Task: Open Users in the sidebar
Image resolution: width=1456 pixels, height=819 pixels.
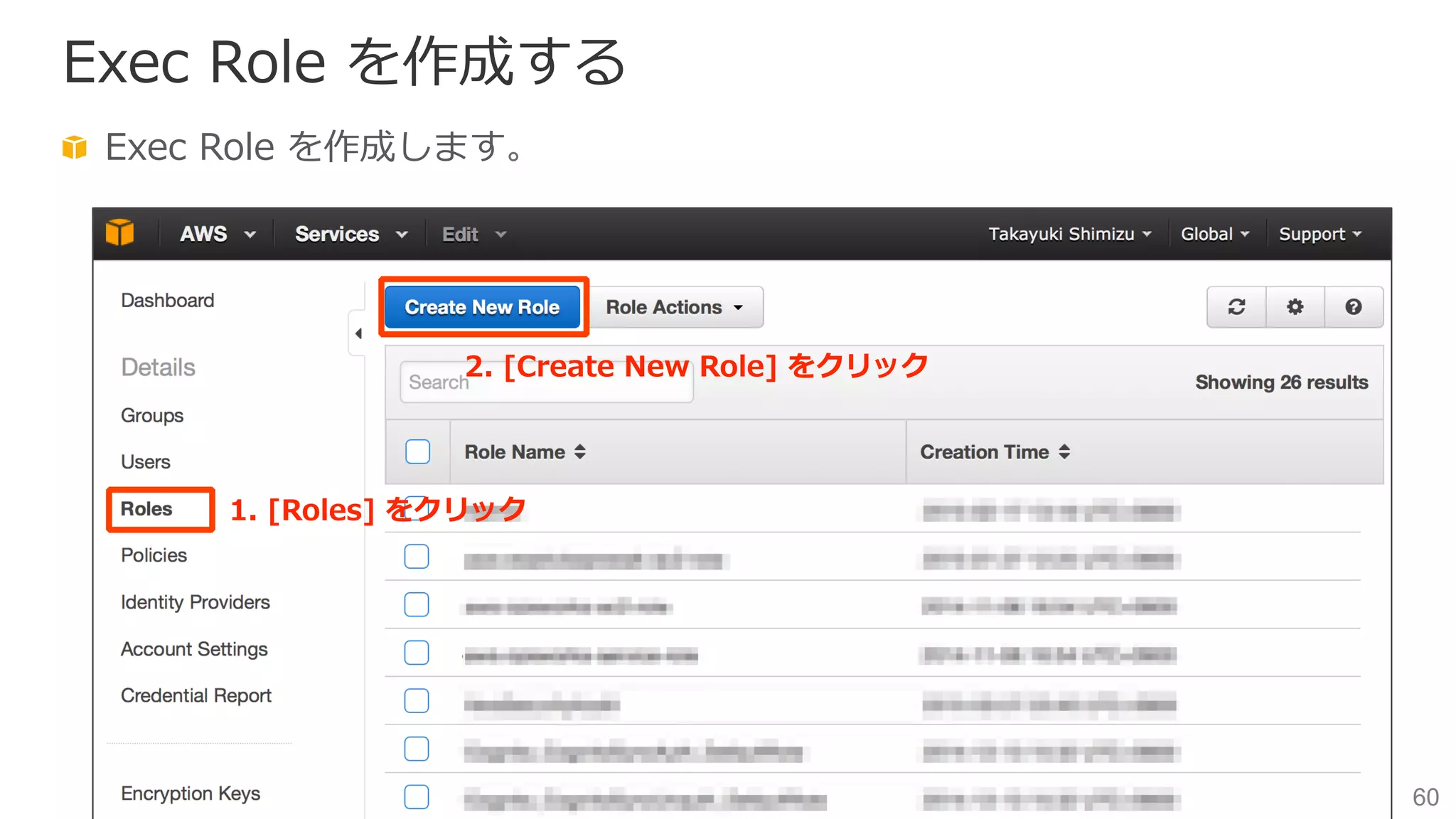Action: 146,462
